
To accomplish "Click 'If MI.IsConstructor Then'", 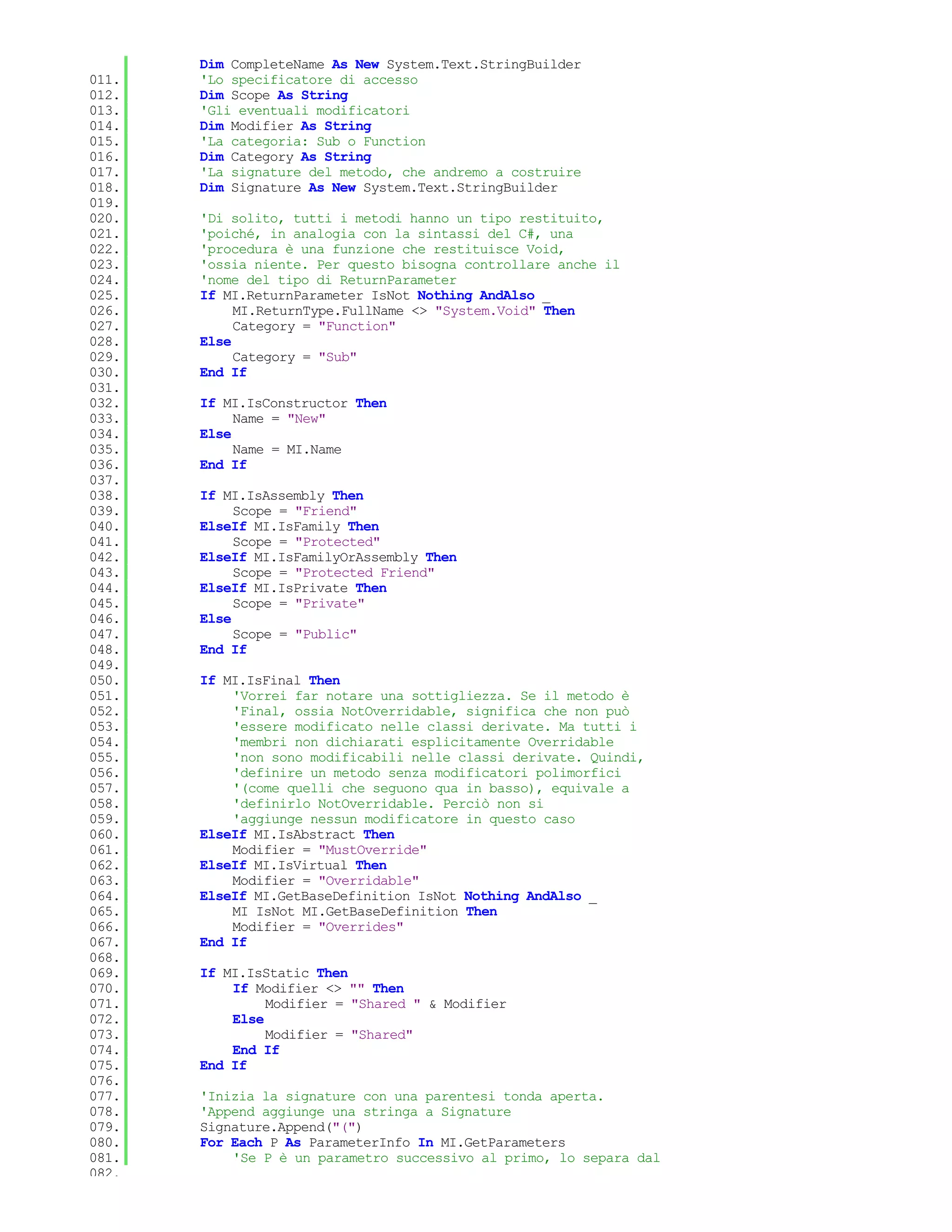I will (293, 404).
